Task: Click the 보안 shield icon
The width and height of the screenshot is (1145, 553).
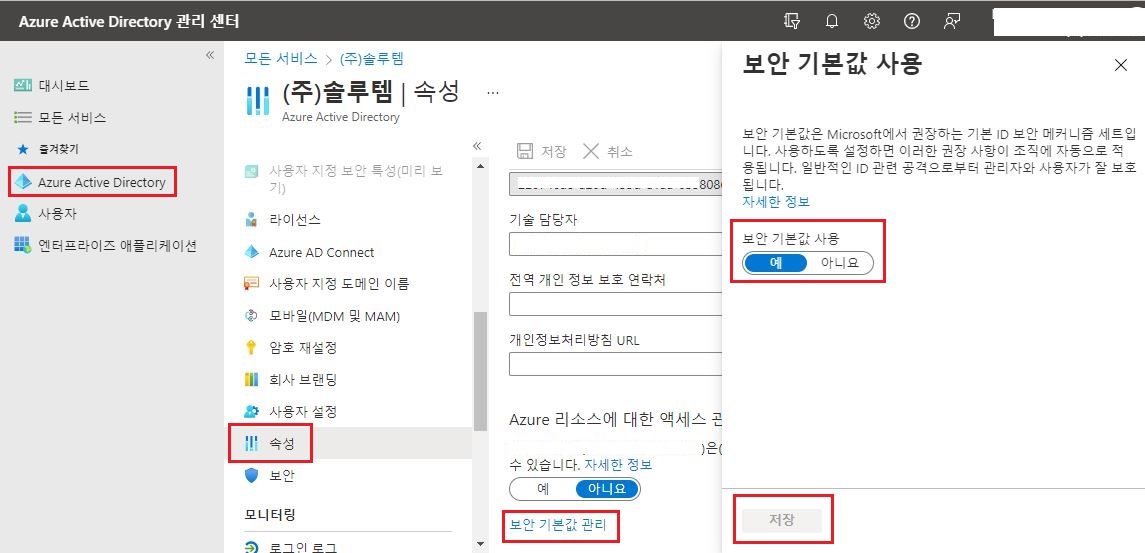Action: [x=251, y=476]
